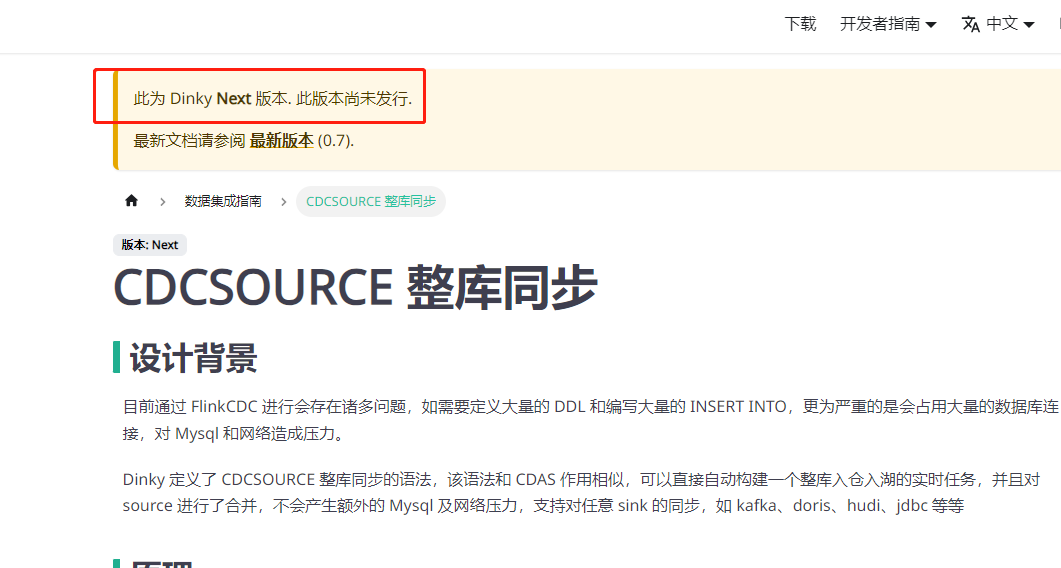Click the 此版本尚未发行 notice text
1061x568 pixels.
pos(354,99)
